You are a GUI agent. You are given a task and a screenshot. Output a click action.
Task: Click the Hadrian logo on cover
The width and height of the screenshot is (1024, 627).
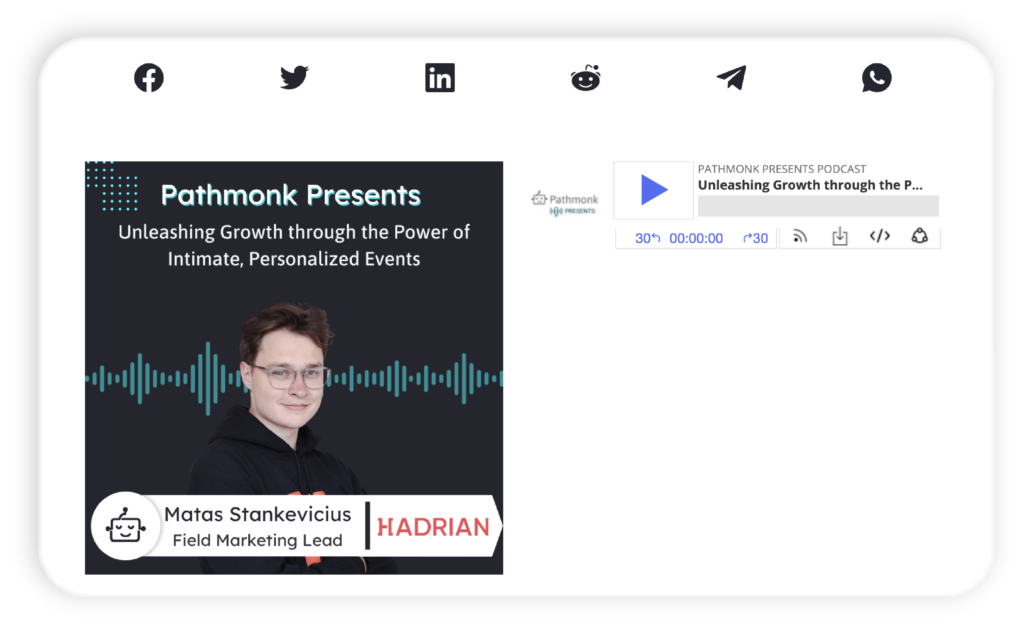(x=433, y=526)
